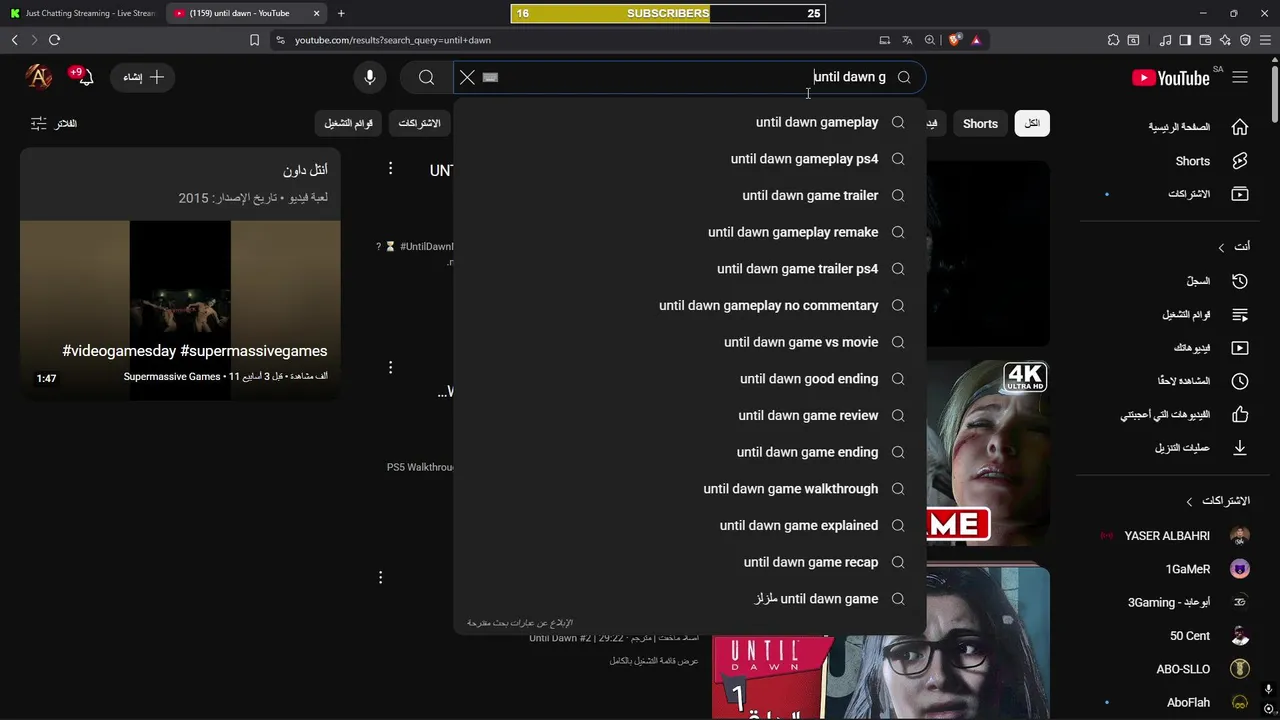Viewport: 1280px width, 720px height.
Task: Bookmark this page via address bar icon
Action: click(x=254, y=40)
